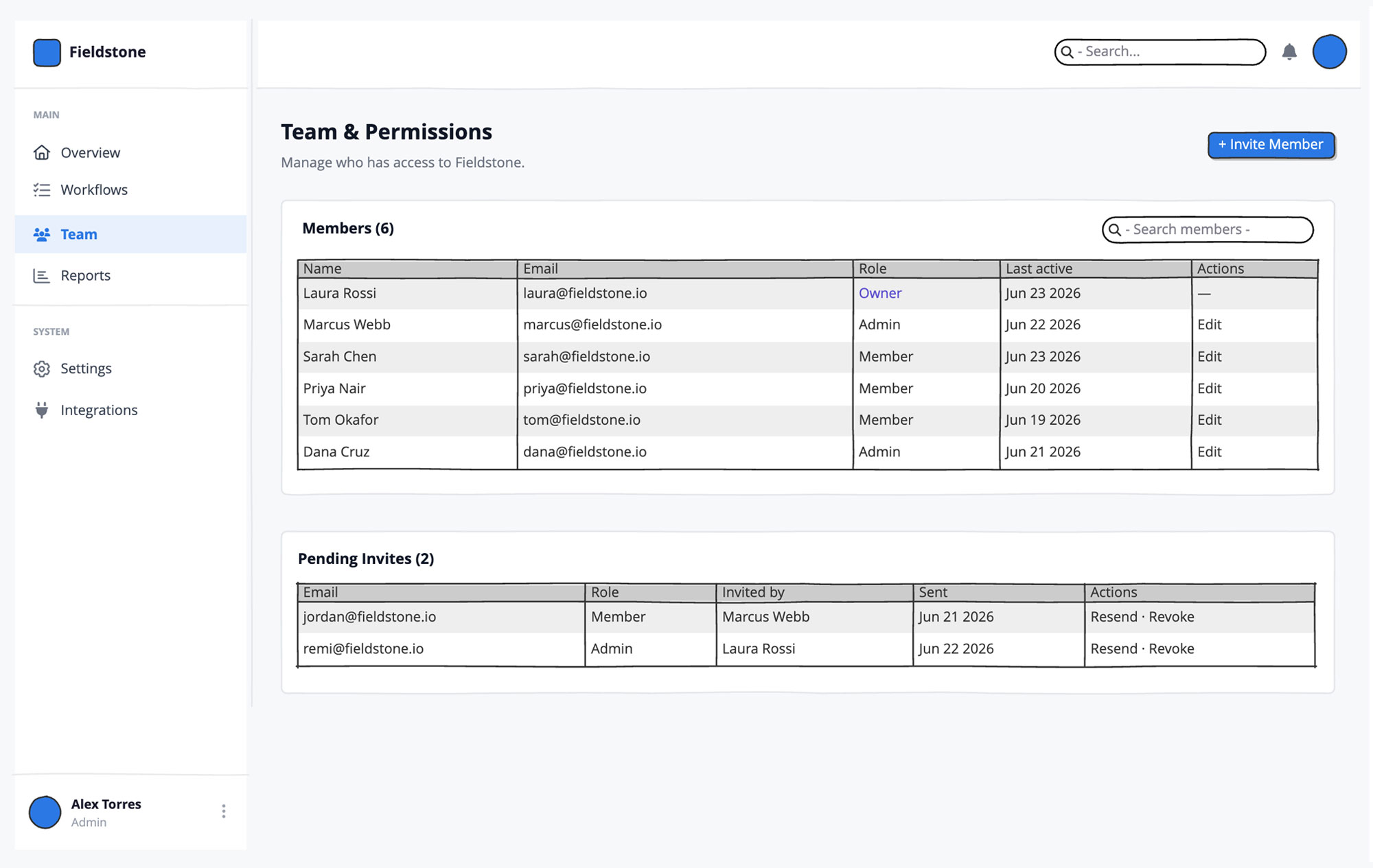Viewport: 1373px width, 868px height.
Task: Select the Laura Rossi name cell
Action: click(x=407, y=294)
